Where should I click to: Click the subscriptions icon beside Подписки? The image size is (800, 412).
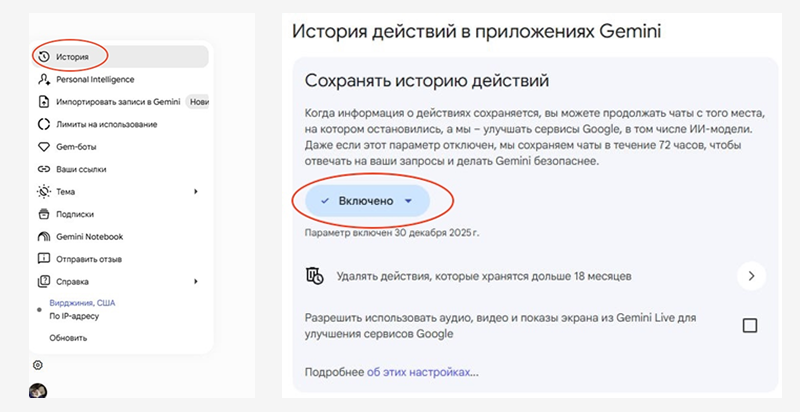44,214
